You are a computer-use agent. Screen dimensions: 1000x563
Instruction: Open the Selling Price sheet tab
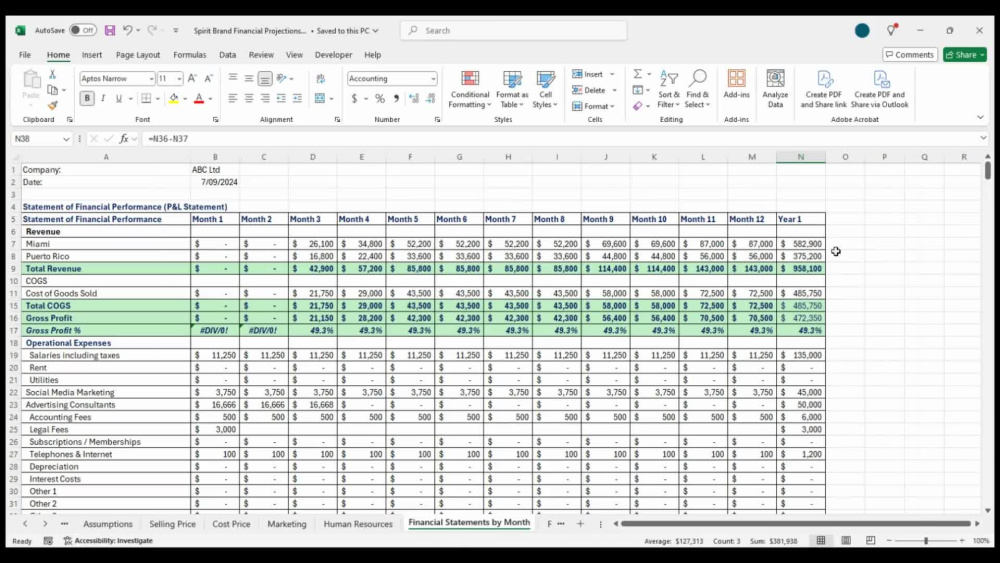[x=172, y=523]
